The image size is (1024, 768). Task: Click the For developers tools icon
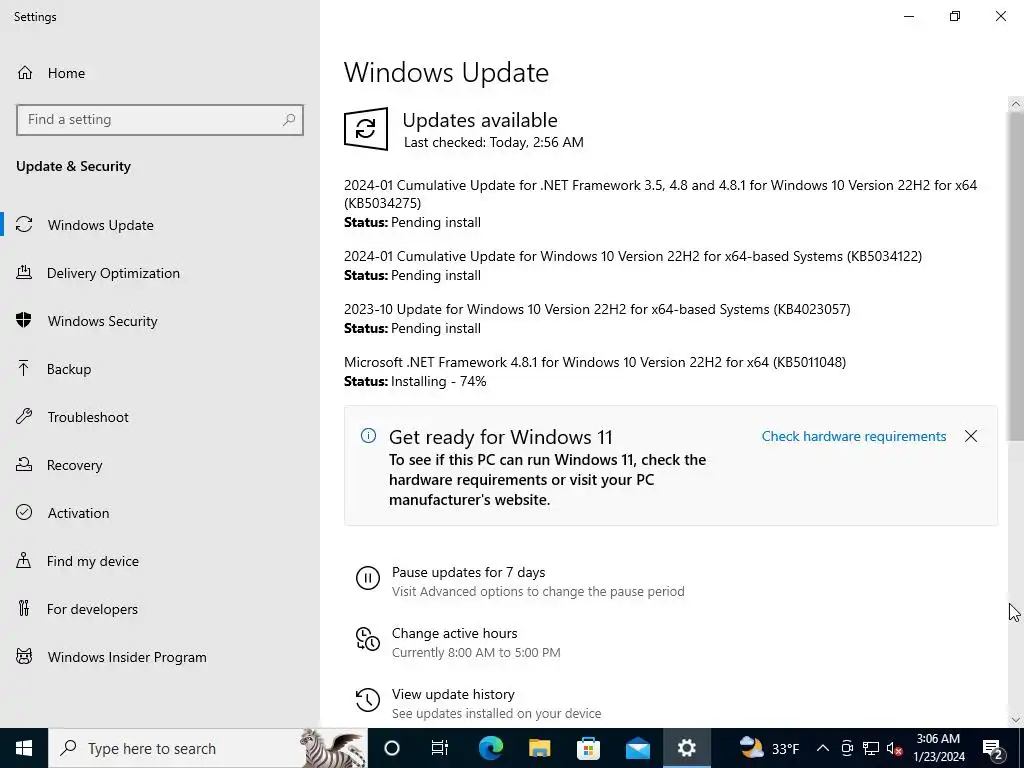pyautogui.click(x=24, y=609)
